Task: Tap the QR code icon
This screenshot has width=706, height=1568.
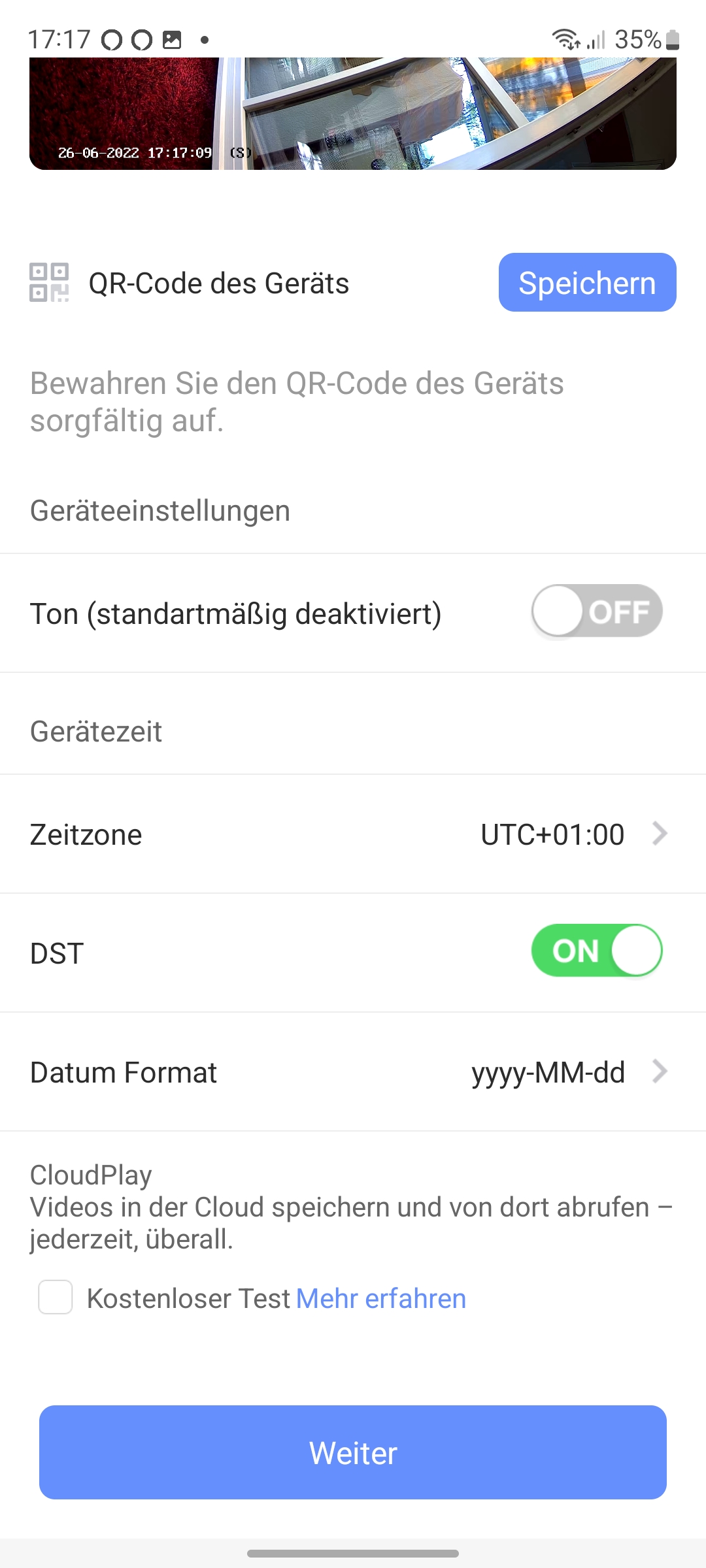Action: (49, 282)
